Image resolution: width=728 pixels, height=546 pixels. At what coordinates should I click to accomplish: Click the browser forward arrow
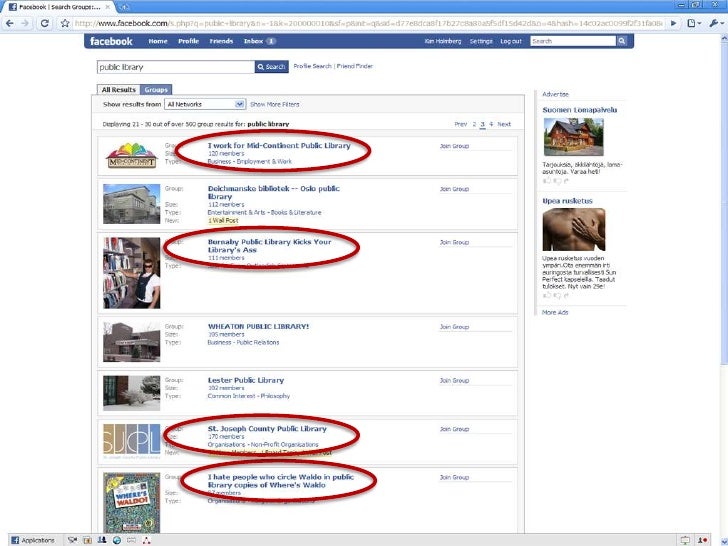pos(25,23)
